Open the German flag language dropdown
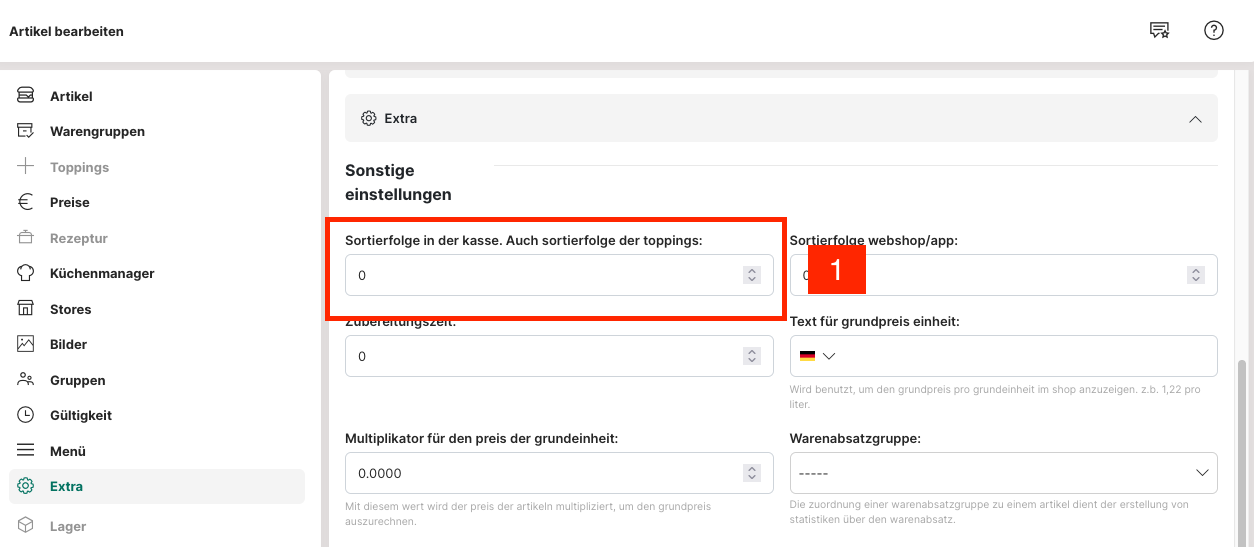Screen dimensions: 1254x547 tap(817, 356)
